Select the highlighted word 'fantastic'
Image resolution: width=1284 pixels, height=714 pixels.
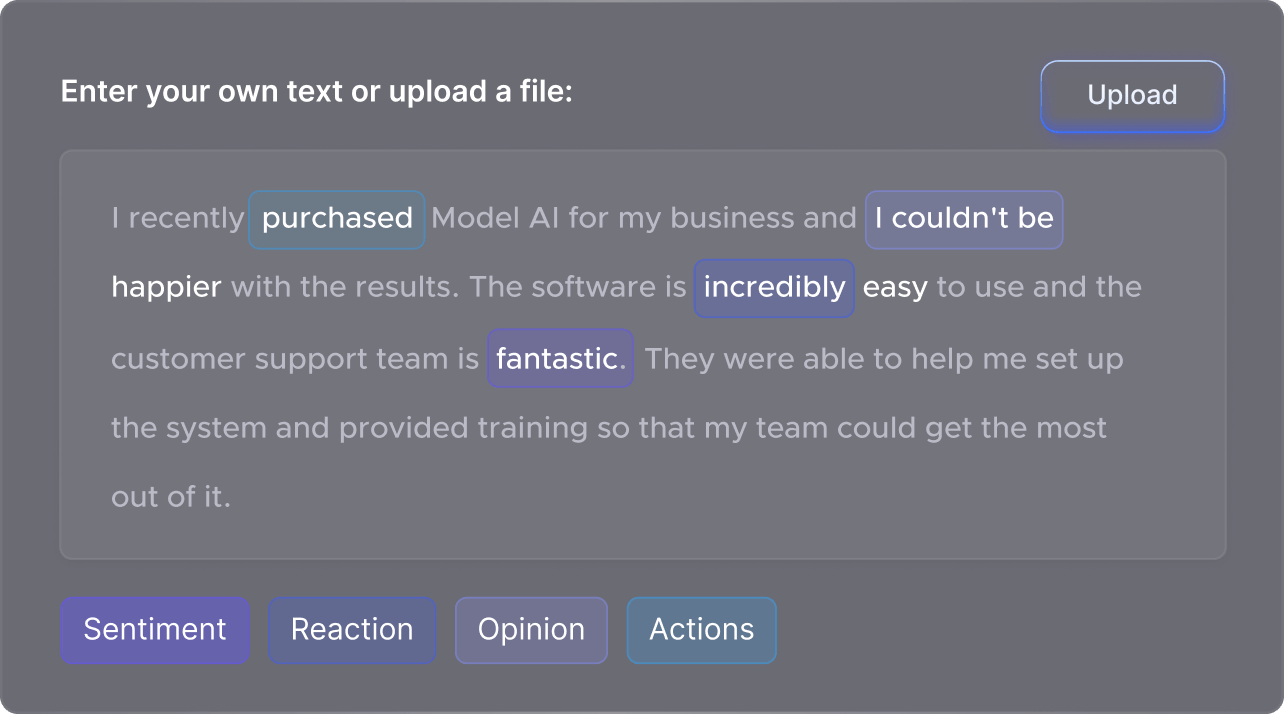(x=559, y=358)
